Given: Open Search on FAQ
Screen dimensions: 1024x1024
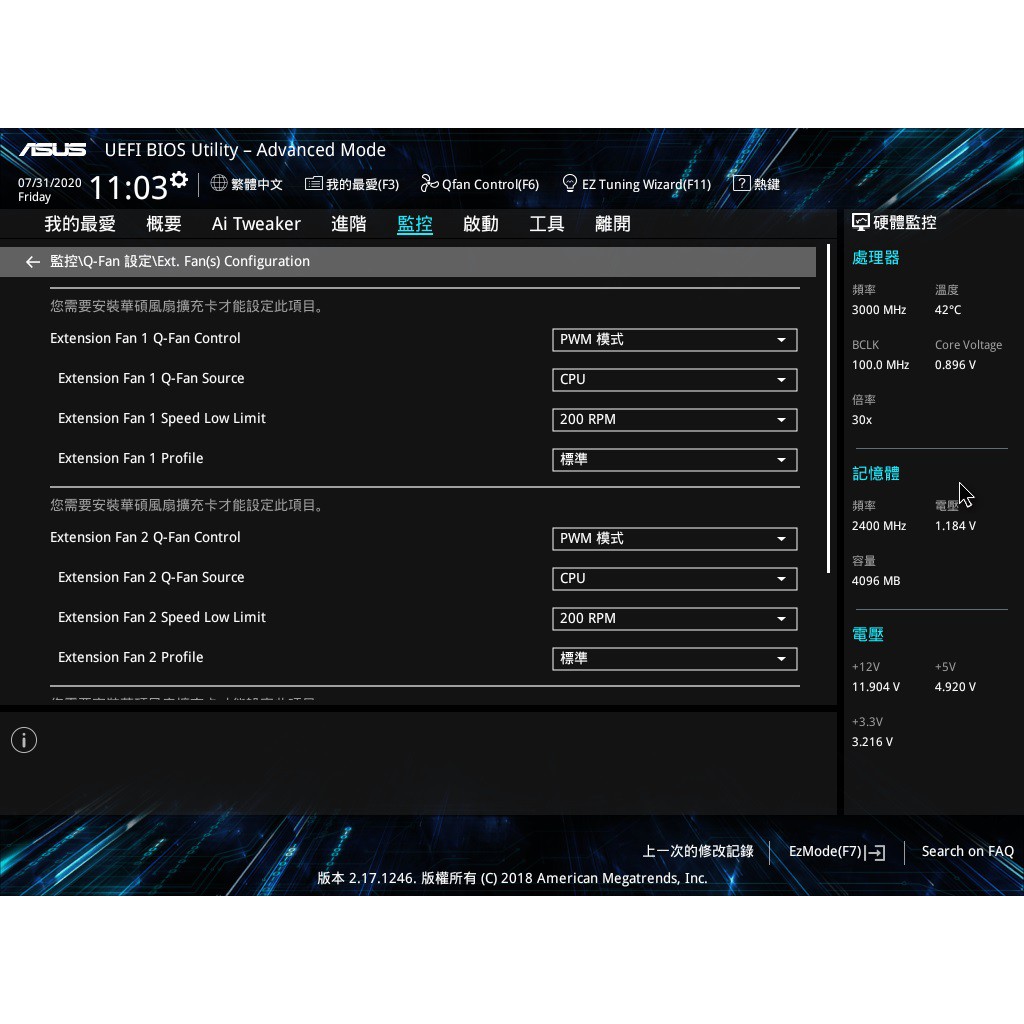Looking at the screenshot, I should tap(967, 852).
